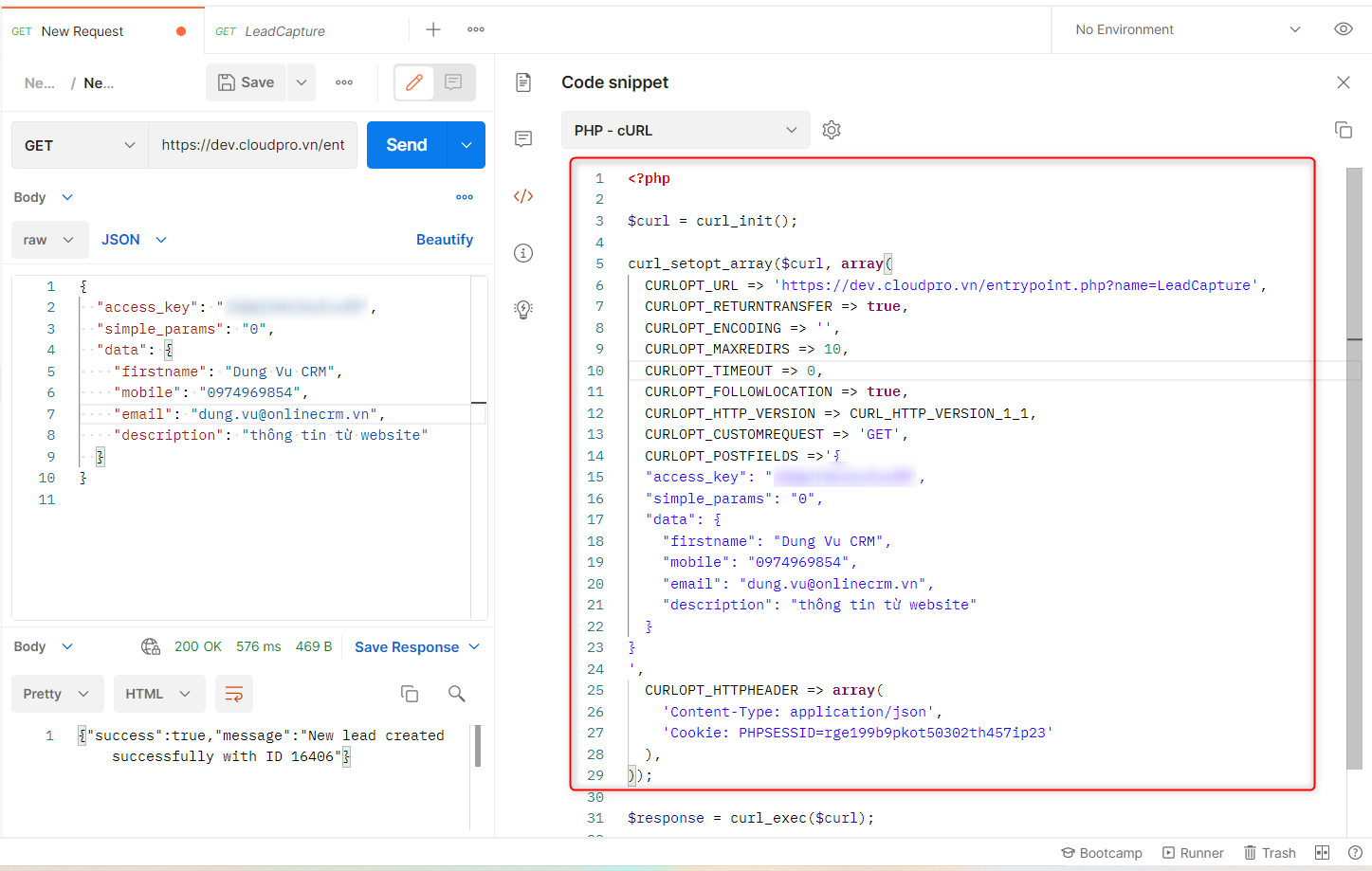Expand the Save button dropdown arrow
1372x871 pixels.
coord(302,82)
